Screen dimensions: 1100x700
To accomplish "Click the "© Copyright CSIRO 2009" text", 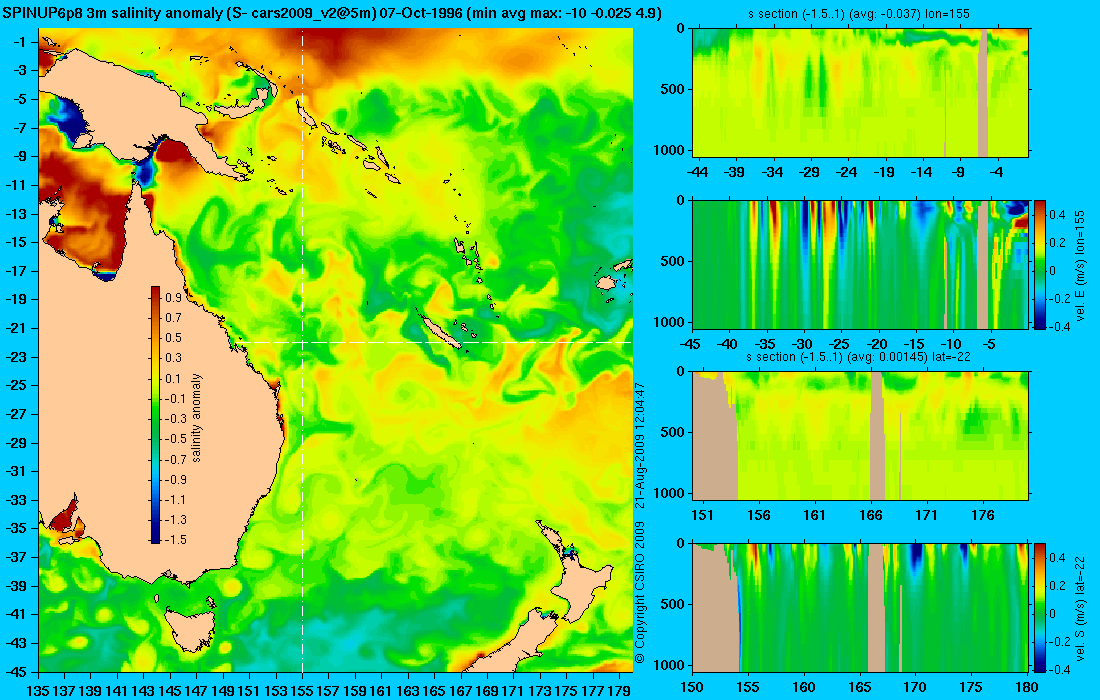I will [639, 593].
